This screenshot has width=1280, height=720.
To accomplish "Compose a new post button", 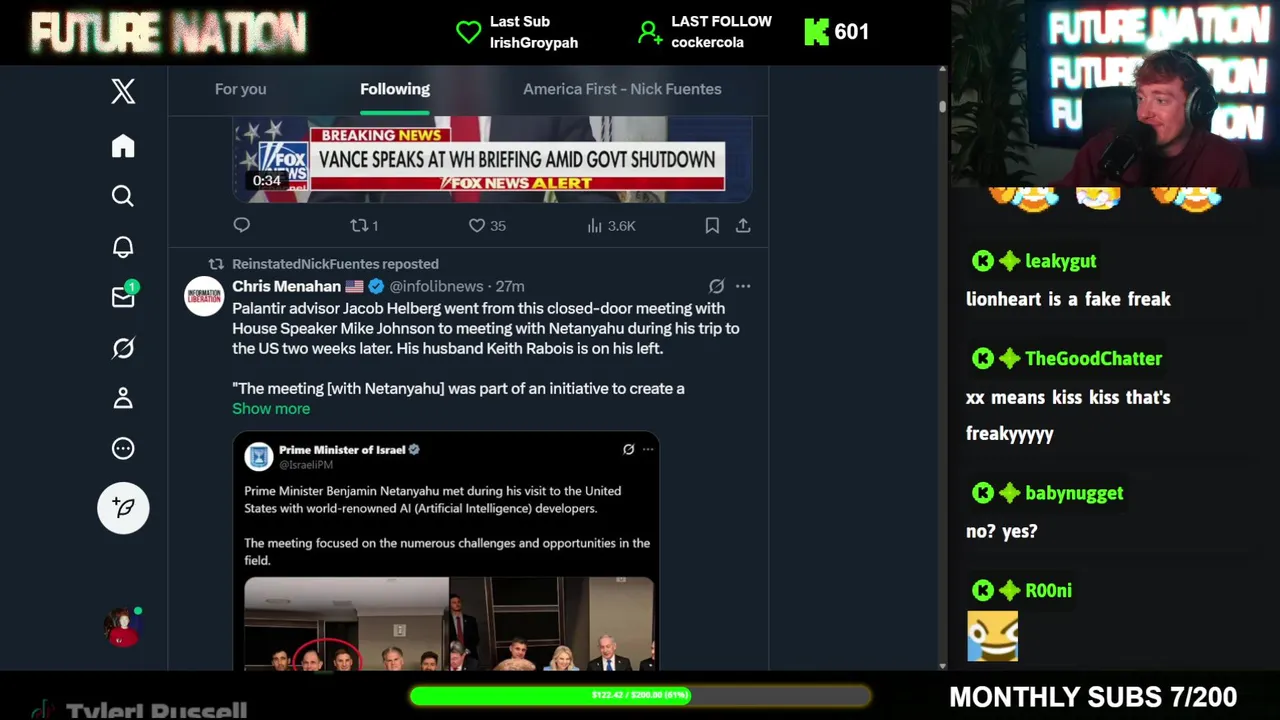I will click(x=123, y=508).
